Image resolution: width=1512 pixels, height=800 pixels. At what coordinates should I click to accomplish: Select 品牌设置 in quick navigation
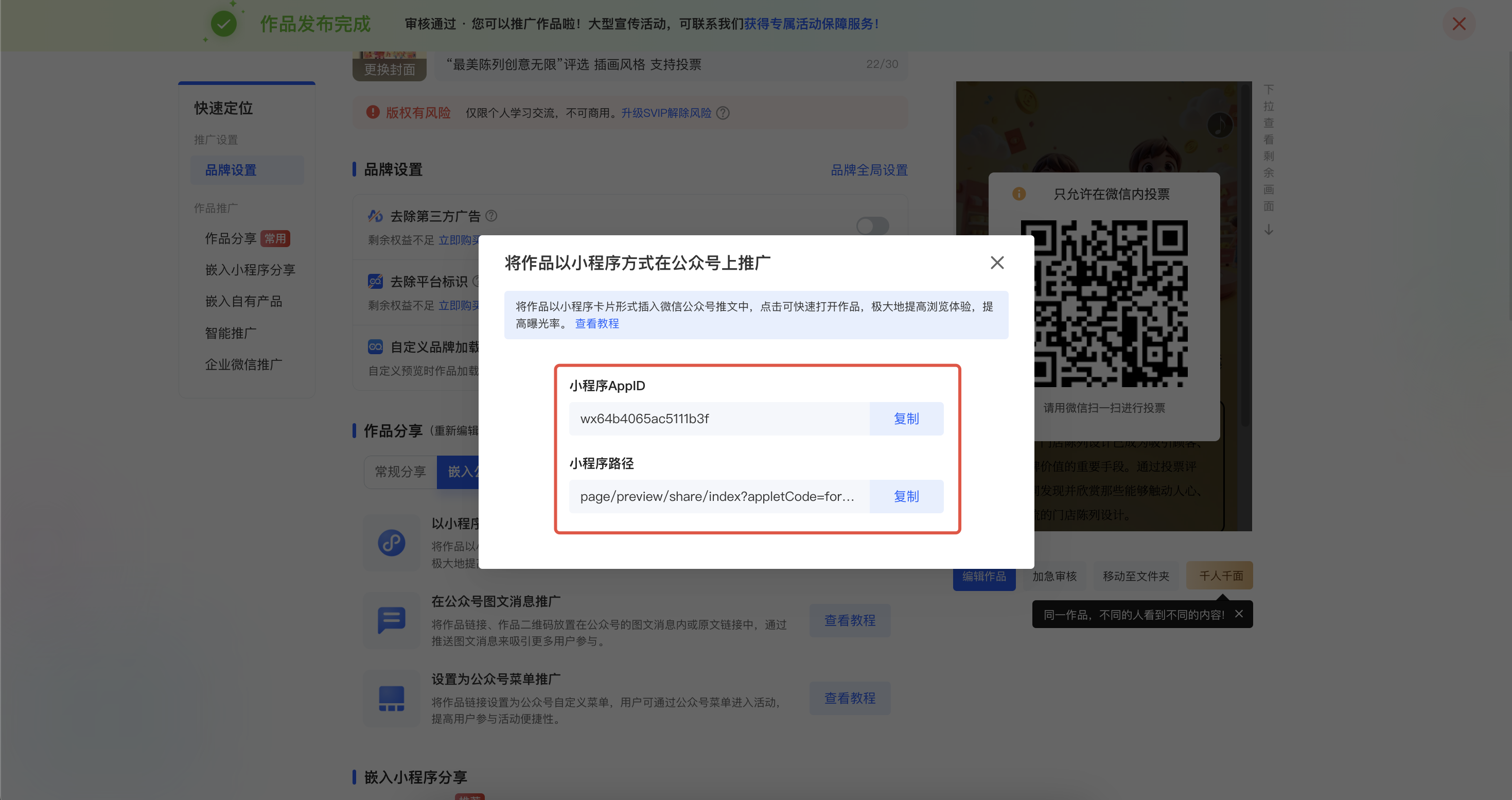click(247, 170)
